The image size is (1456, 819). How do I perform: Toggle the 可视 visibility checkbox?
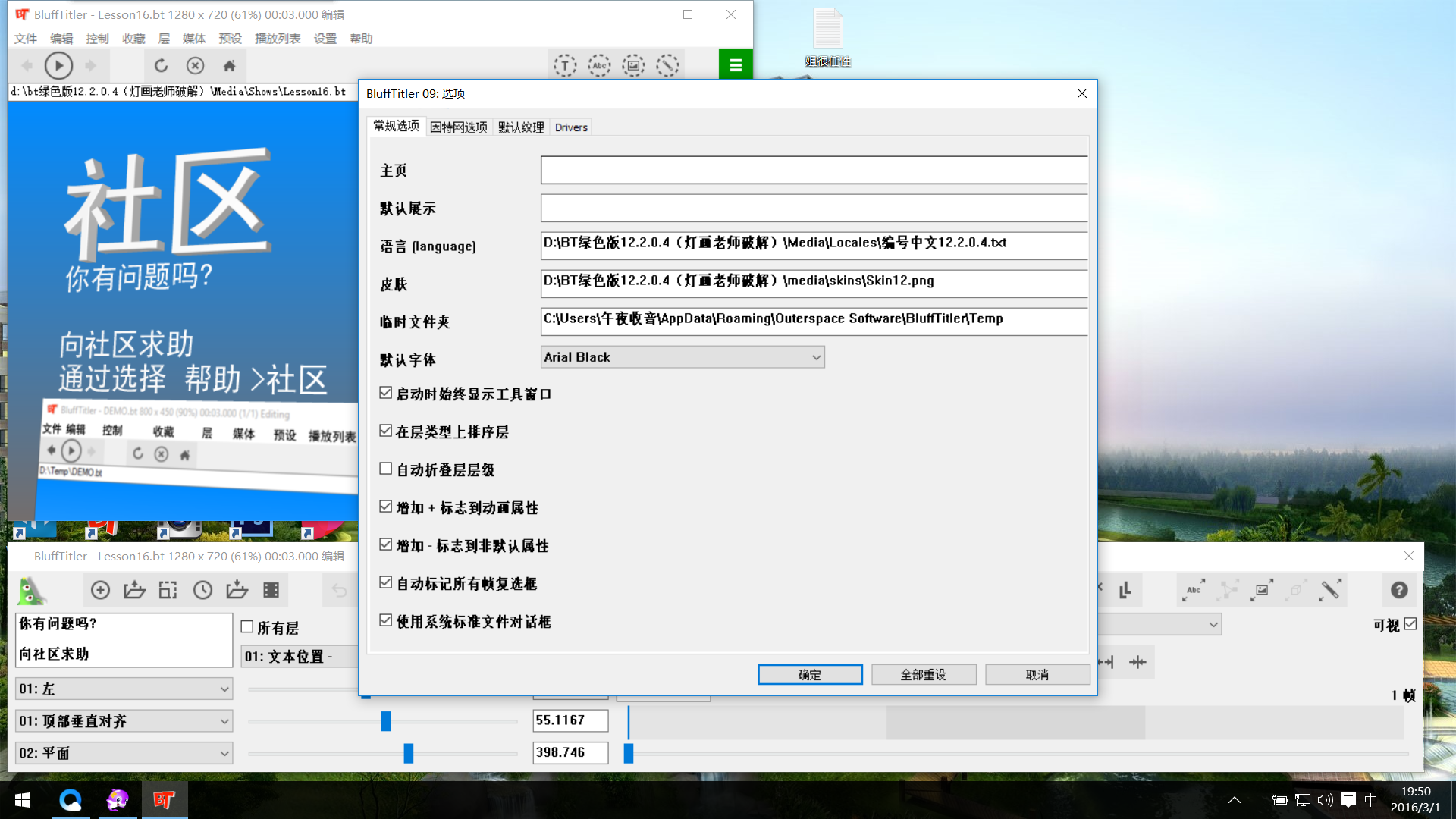tap(1410, 624)
